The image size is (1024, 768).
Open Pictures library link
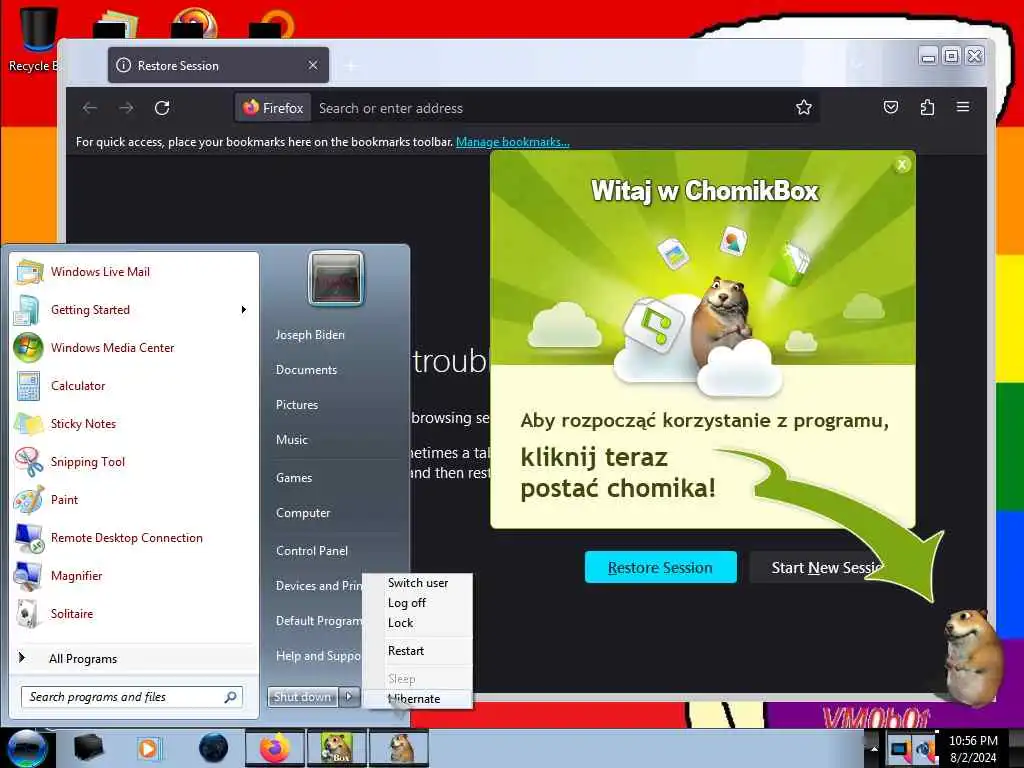[x=297, y=405]
